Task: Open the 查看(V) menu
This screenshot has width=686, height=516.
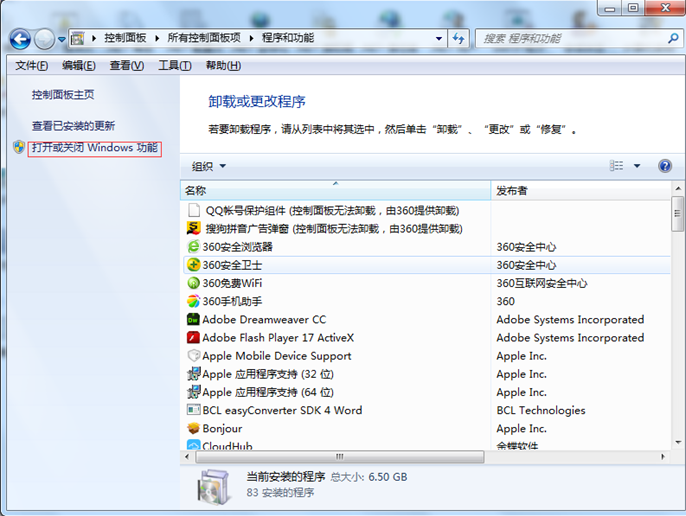Action: [x=126, y=66]
